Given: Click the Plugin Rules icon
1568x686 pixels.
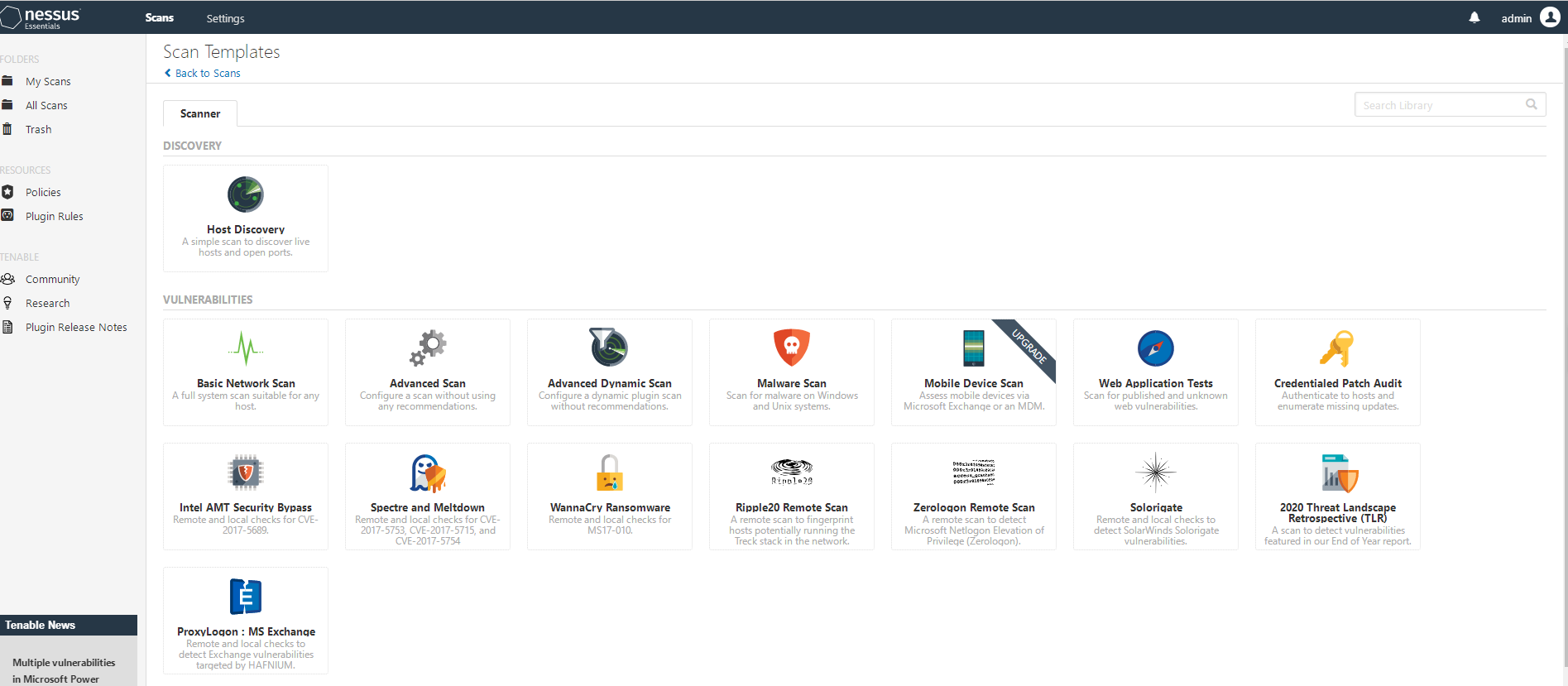Looking at the screenshot, I should (7, 215).
